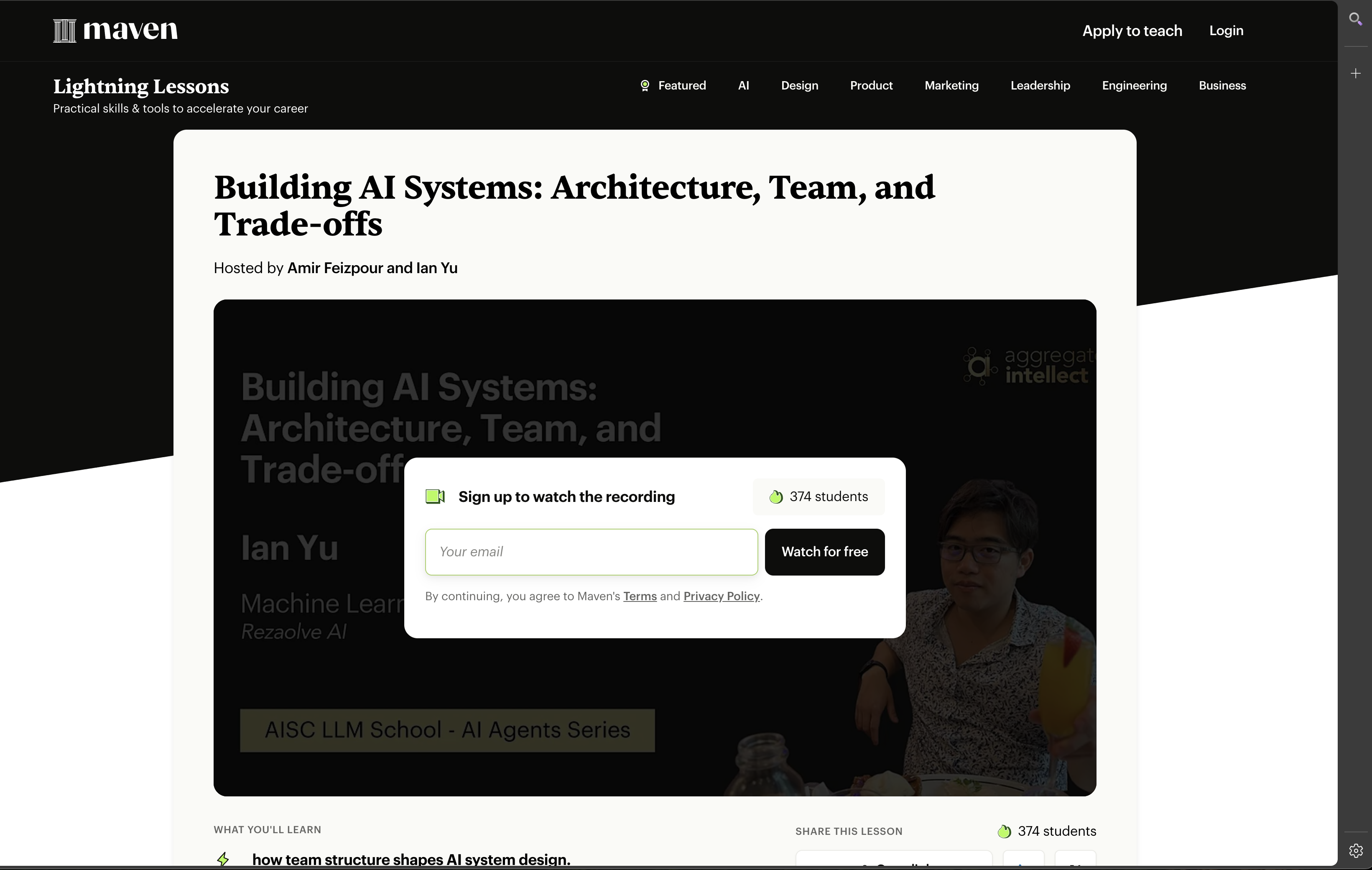
Task: Open the Design category
Action: 799,85
